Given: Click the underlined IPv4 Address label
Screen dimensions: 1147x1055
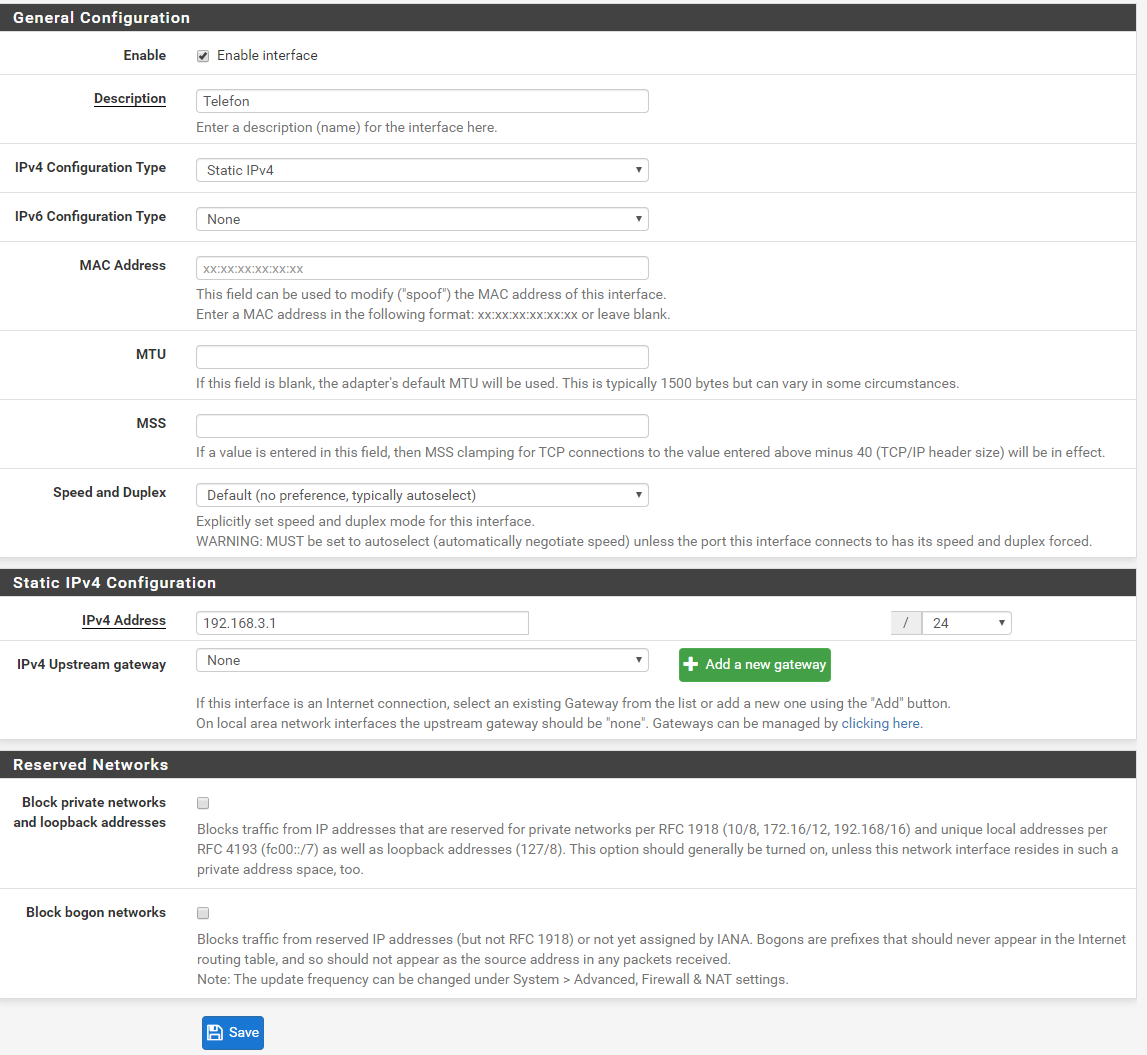Looking at the screenshot, I should coord(124,620).
